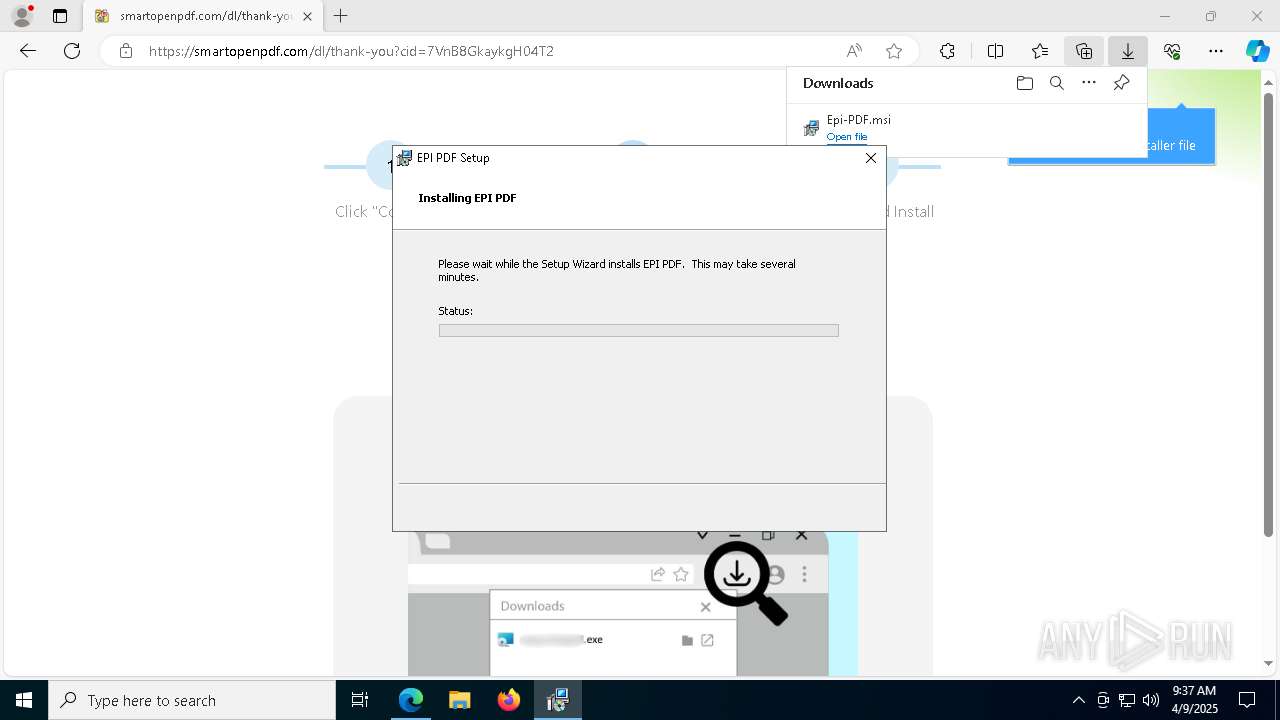The height and width of the screenshot is (720, 1280).
Task: Close the smartopenpdf.com tab
Action: pos(307,16)
